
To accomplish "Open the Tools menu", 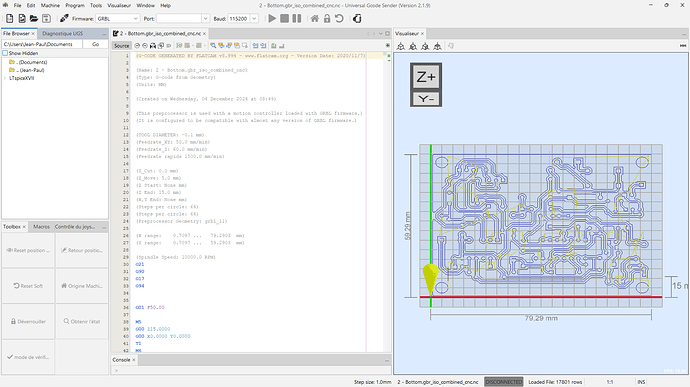I will pyautogui.click(x=96, y=5).
